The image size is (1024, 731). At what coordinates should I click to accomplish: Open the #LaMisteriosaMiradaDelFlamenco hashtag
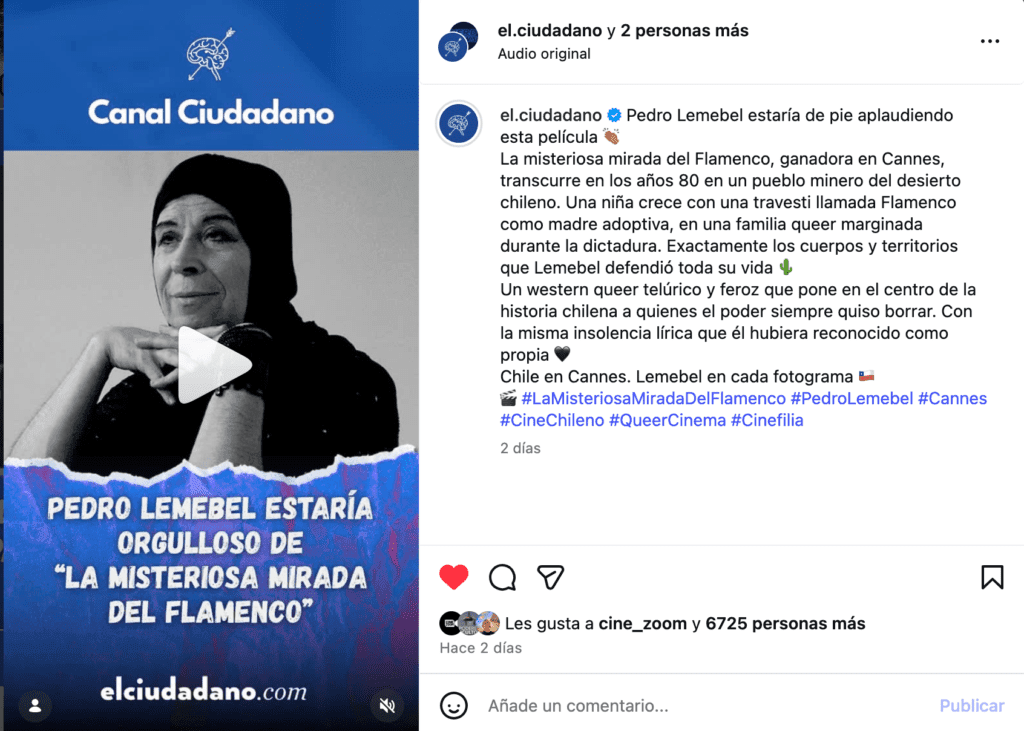tap(653, 398)
